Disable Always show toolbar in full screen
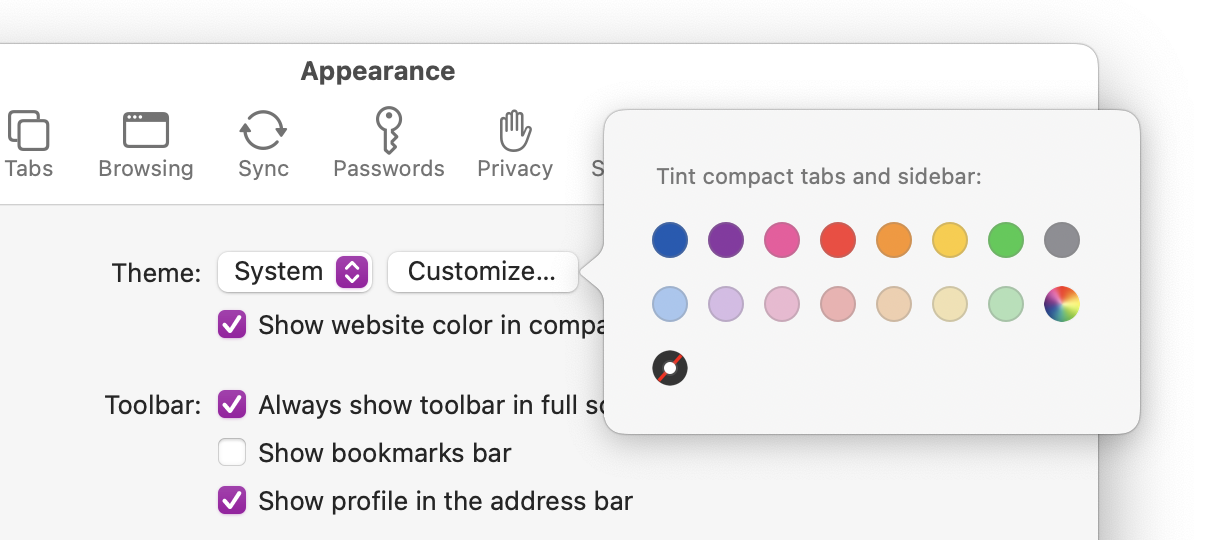Image resolution: width=1224 pixels, height=540 pixels. click(232, 405)
